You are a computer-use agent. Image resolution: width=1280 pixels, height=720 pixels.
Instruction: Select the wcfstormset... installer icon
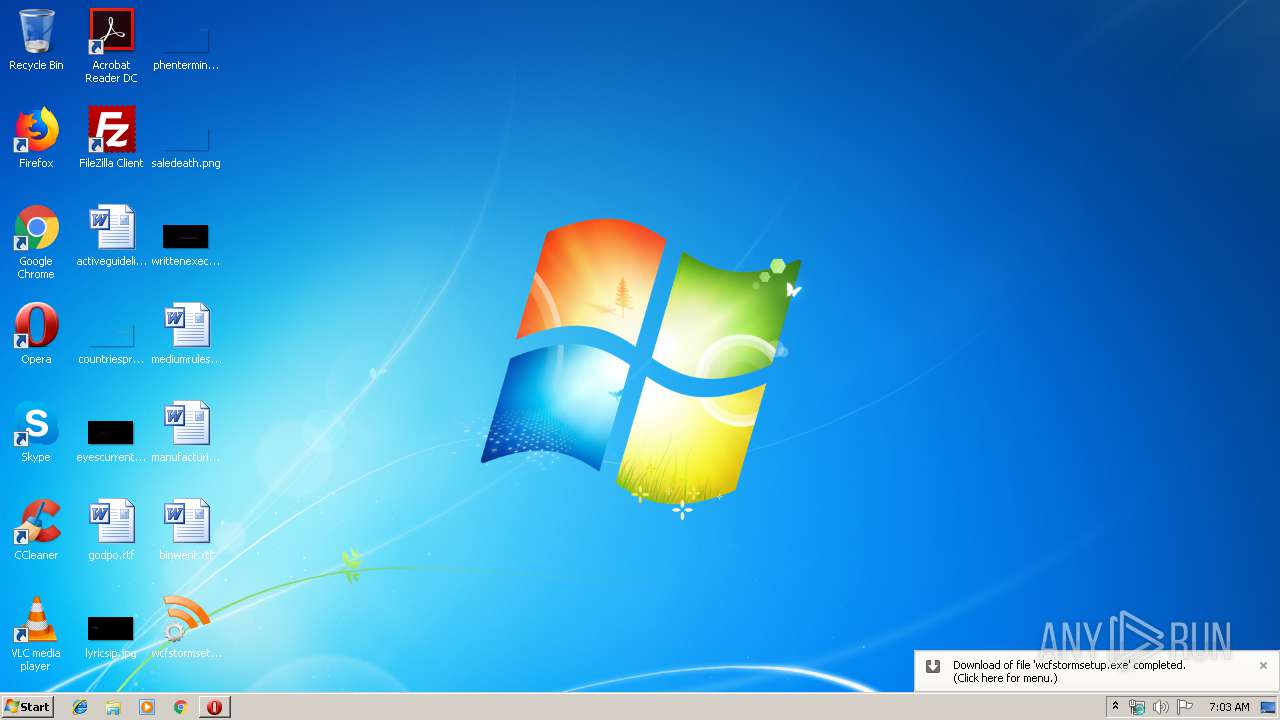click(x=186, y=628)
